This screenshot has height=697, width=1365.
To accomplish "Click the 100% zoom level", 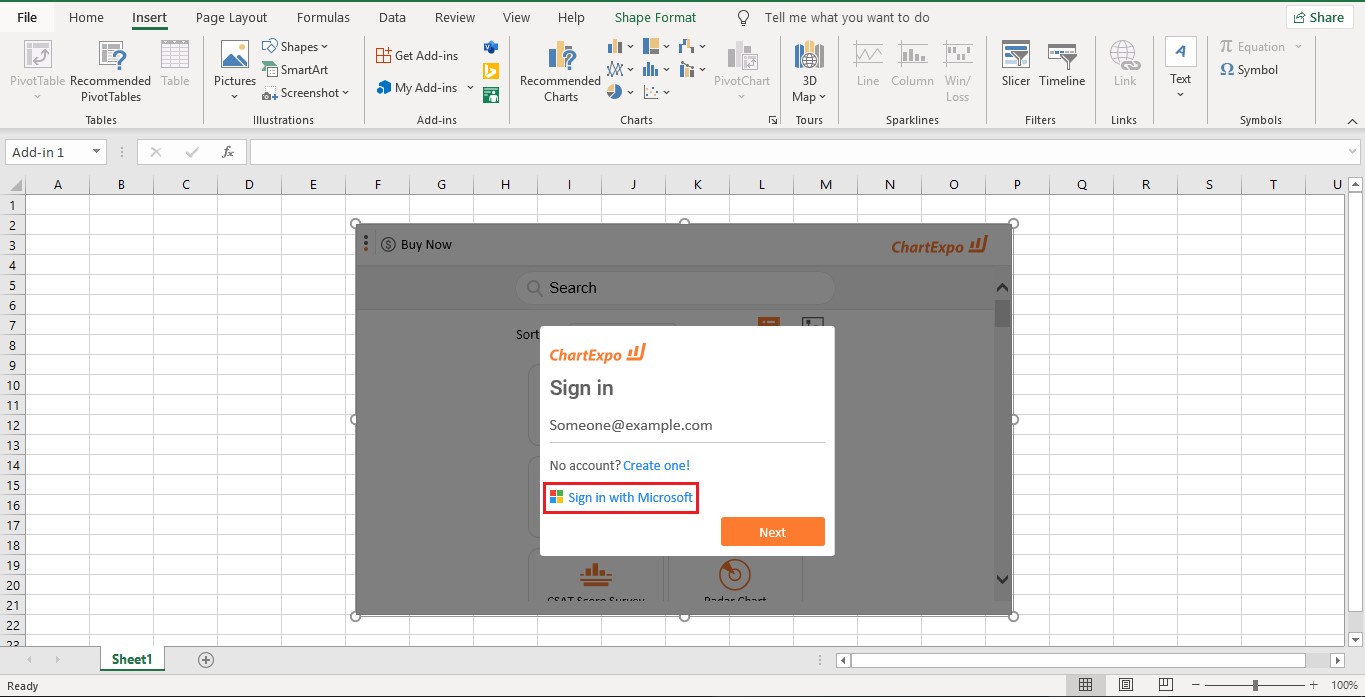I will (x=1344, y=685).
